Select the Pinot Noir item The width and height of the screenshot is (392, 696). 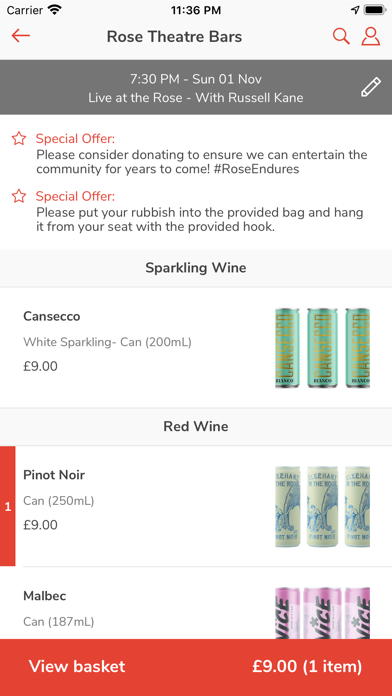point(196,506)
